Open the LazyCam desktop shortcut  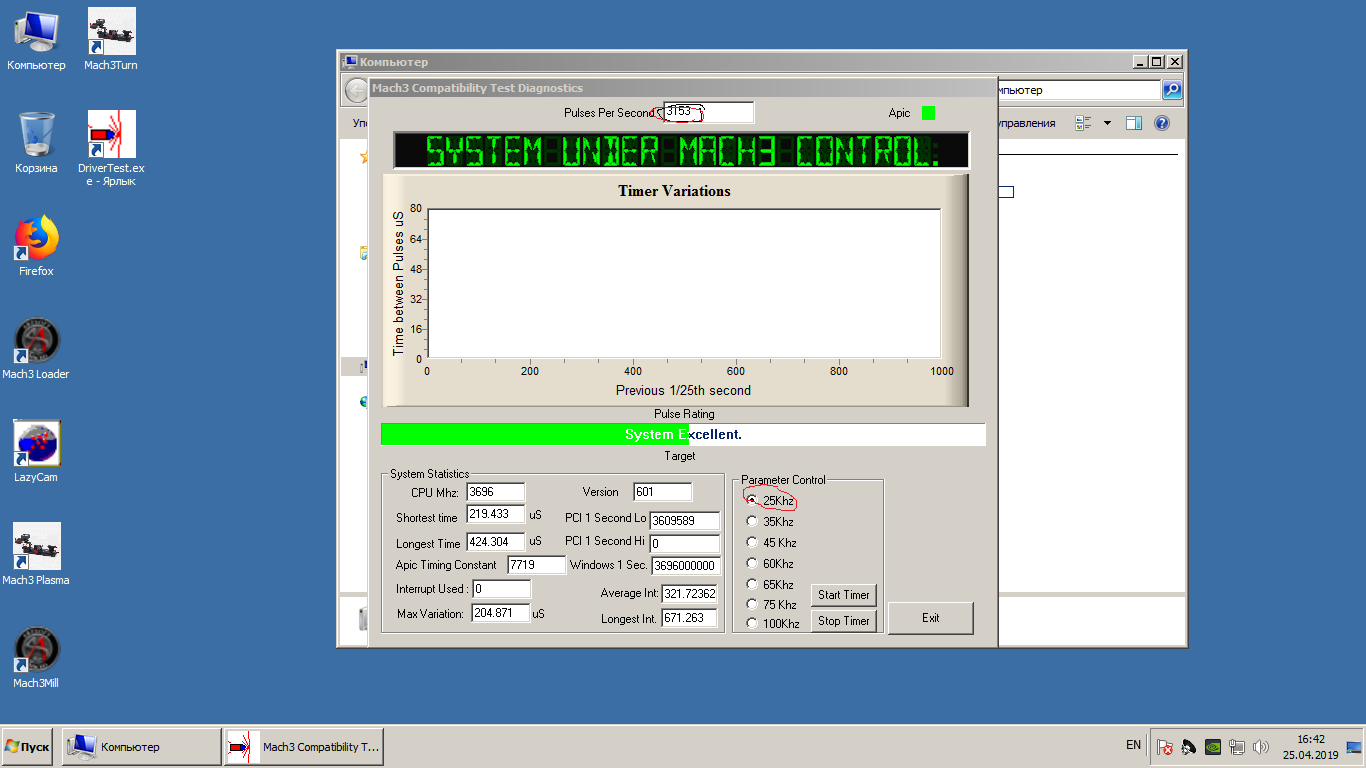pyautogui.click(x=36, y=452)
